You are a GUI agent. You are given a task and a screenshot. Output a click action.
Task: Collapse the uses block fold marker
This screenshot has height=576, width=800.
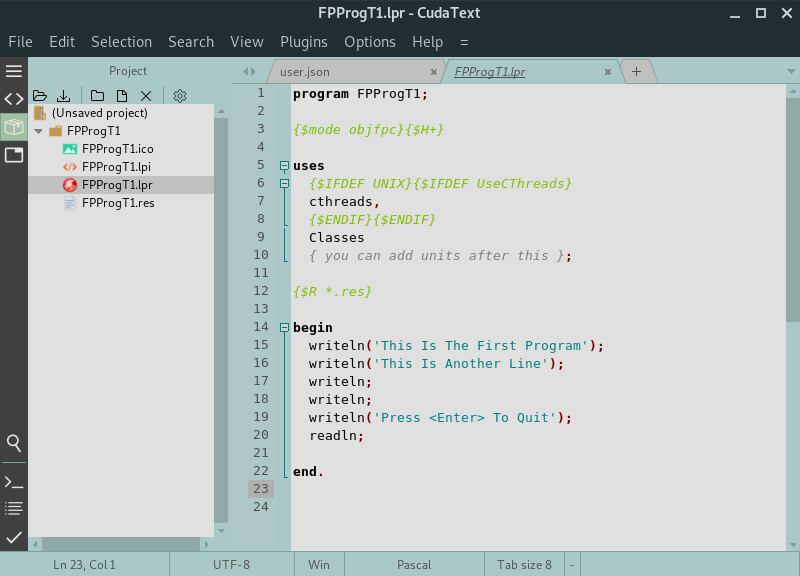pyautogui.click(x=285, y=165)
